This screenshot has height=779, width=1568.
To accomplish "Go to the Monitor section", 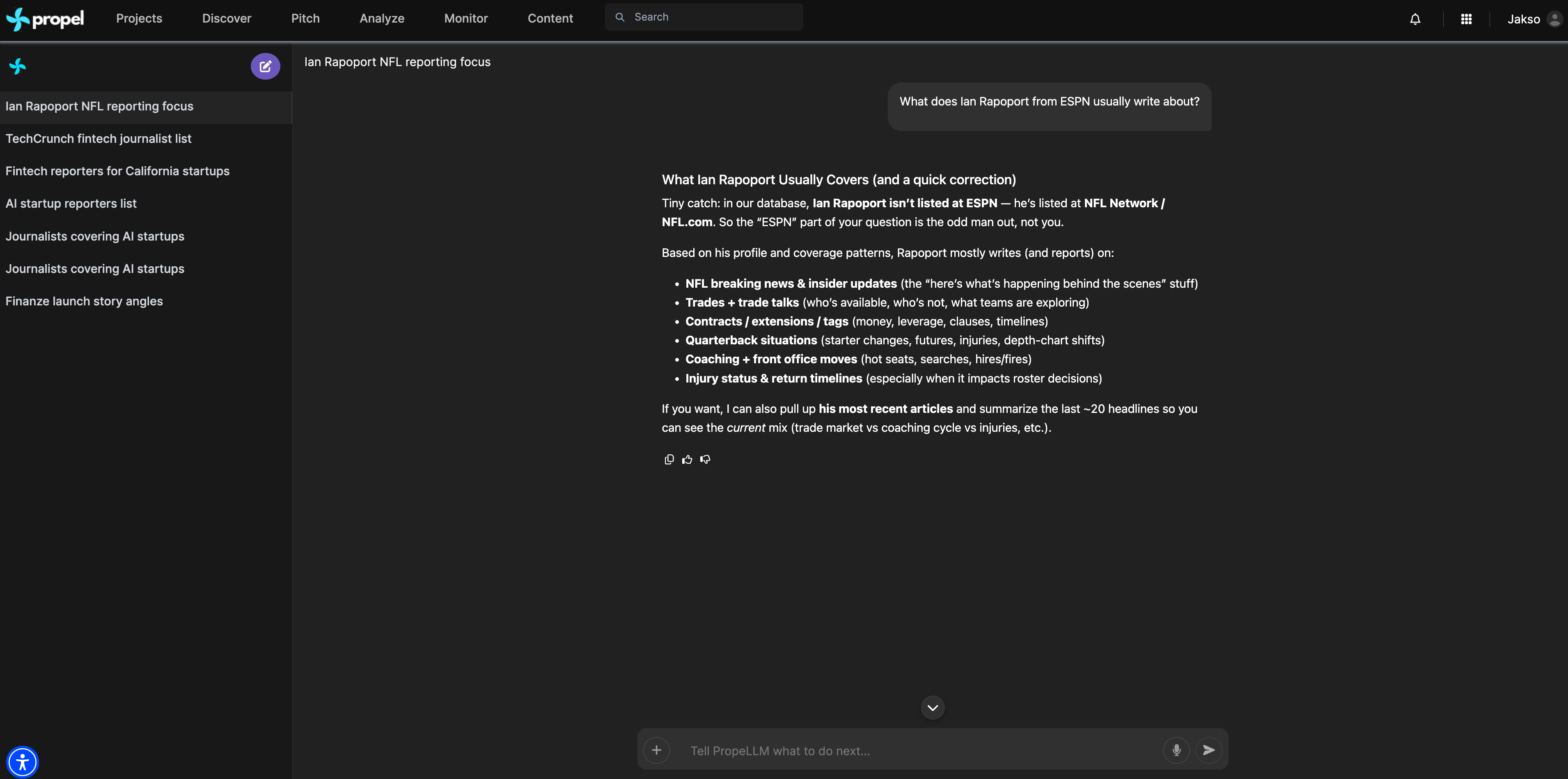I will point(465,18).
